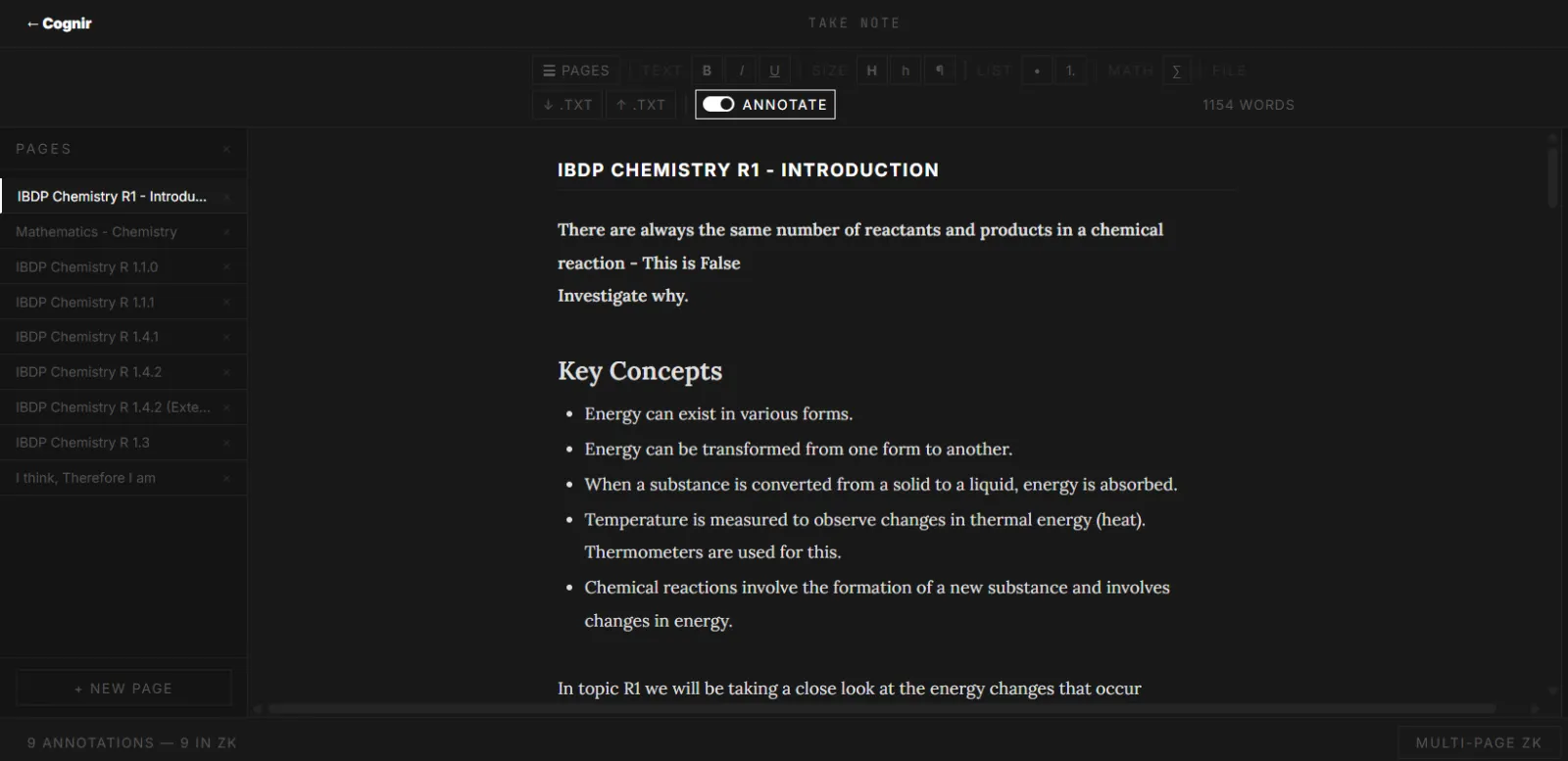Delete the Mathematics - Chemistry page
The height and width of the screenshot is (761, 1568).
pos(226,232)
